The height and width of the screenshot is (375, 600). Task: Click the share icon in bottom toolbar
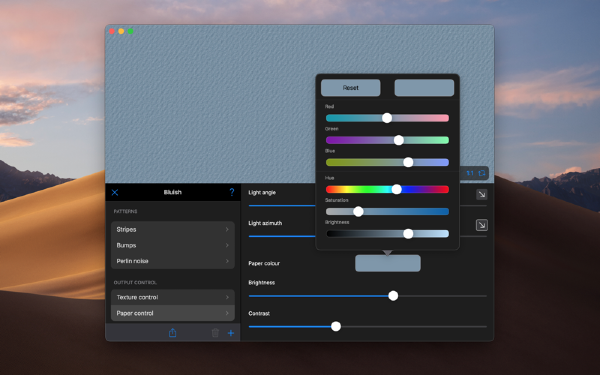click(x=173, y=333)
